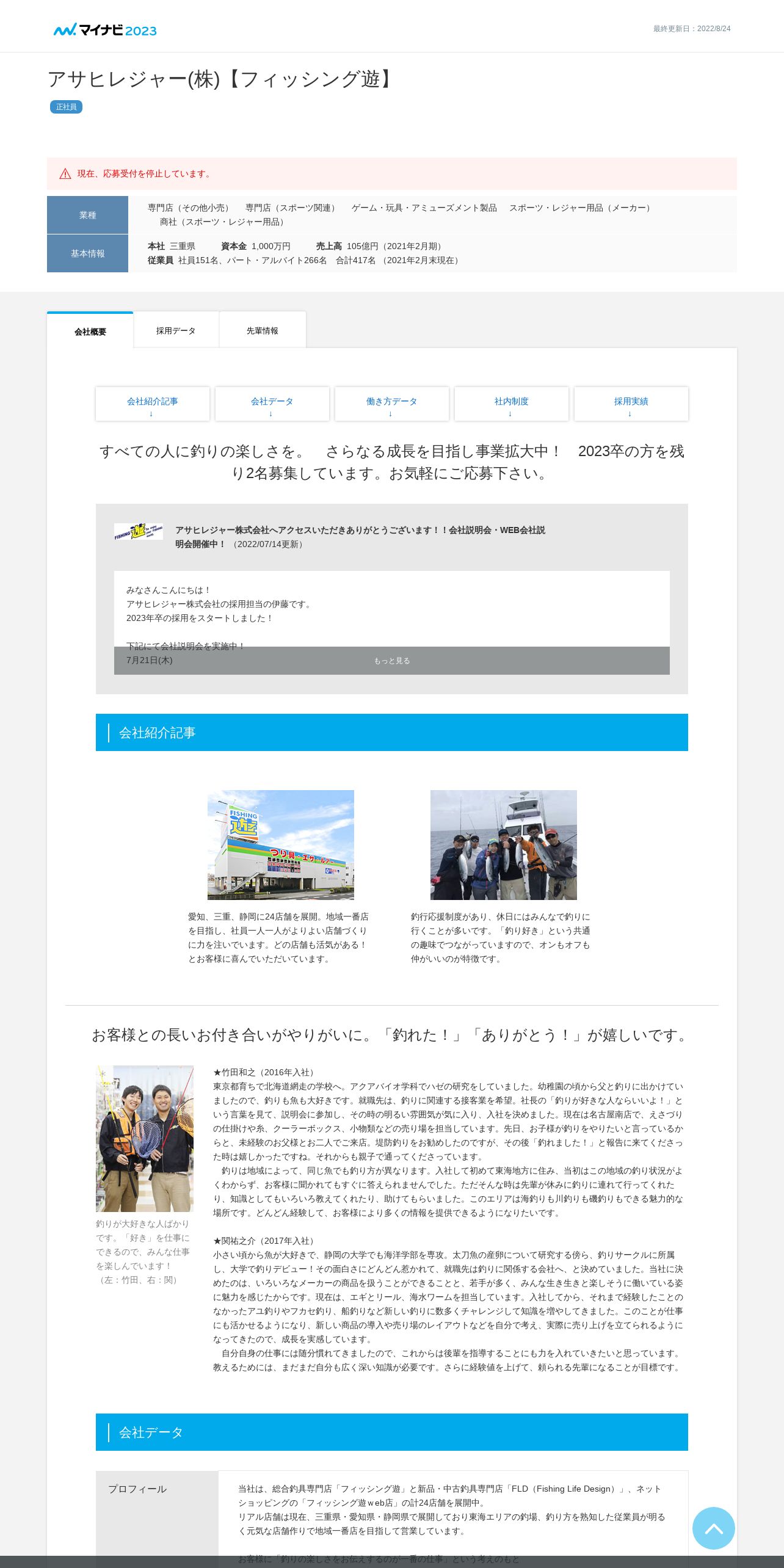Click 商社（スポーツ・レジャー用品） text
784x1568 pixels.
[223, 222]
